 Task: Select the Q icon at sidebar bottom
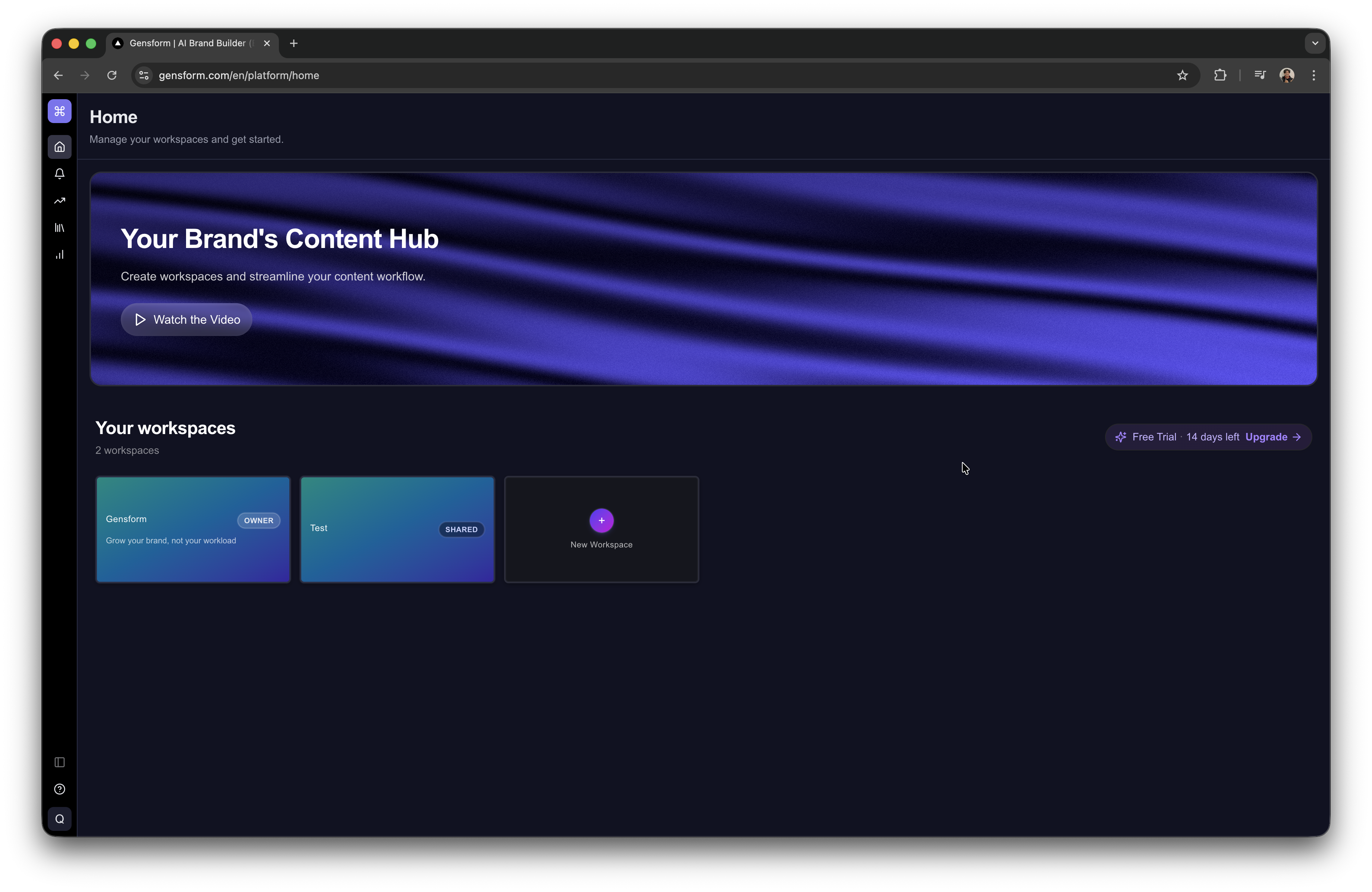pos(59,818)
